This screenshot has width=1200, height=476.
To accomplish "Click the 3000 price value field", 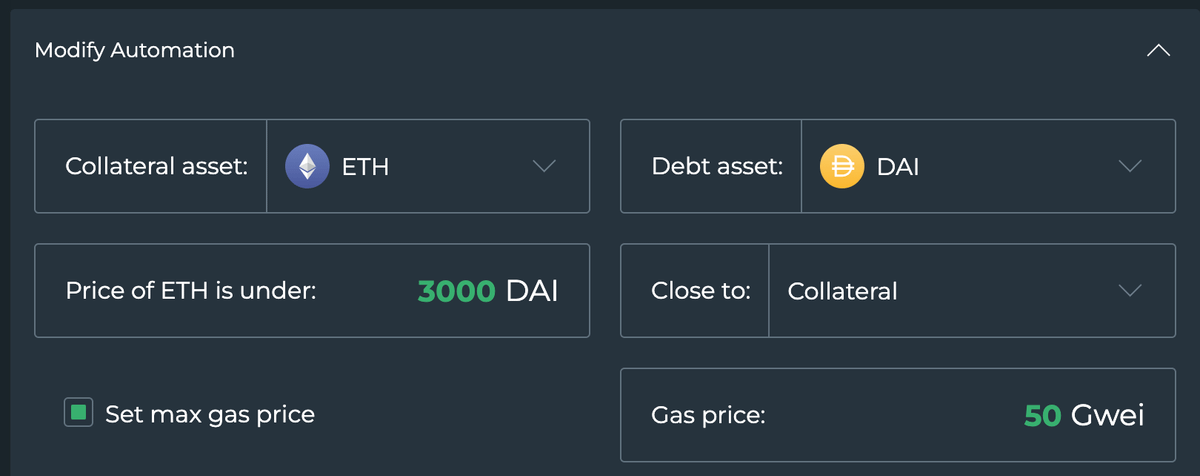I will tap(456, 292).
